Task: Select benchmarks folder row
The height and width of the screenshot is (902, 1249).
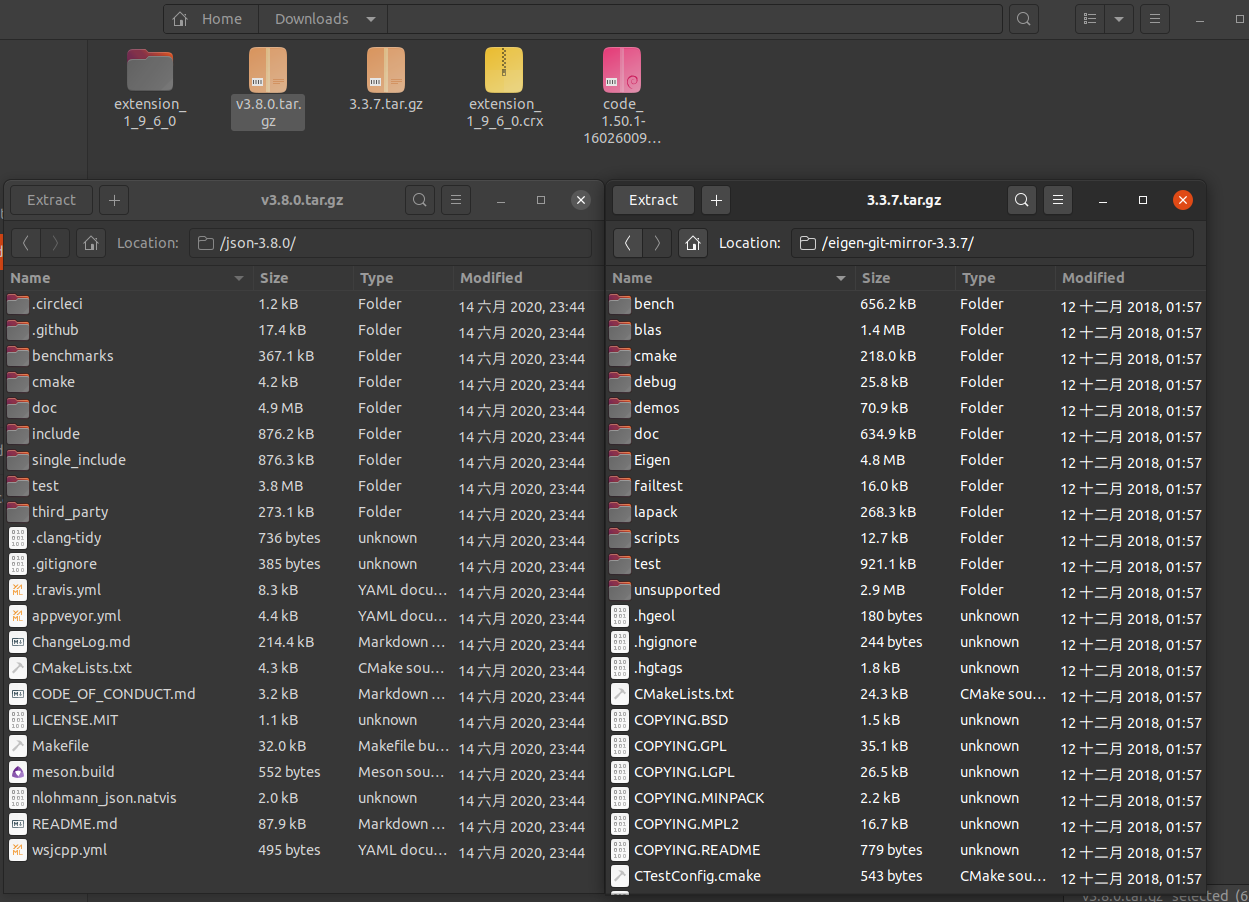Action: [304, 356]
